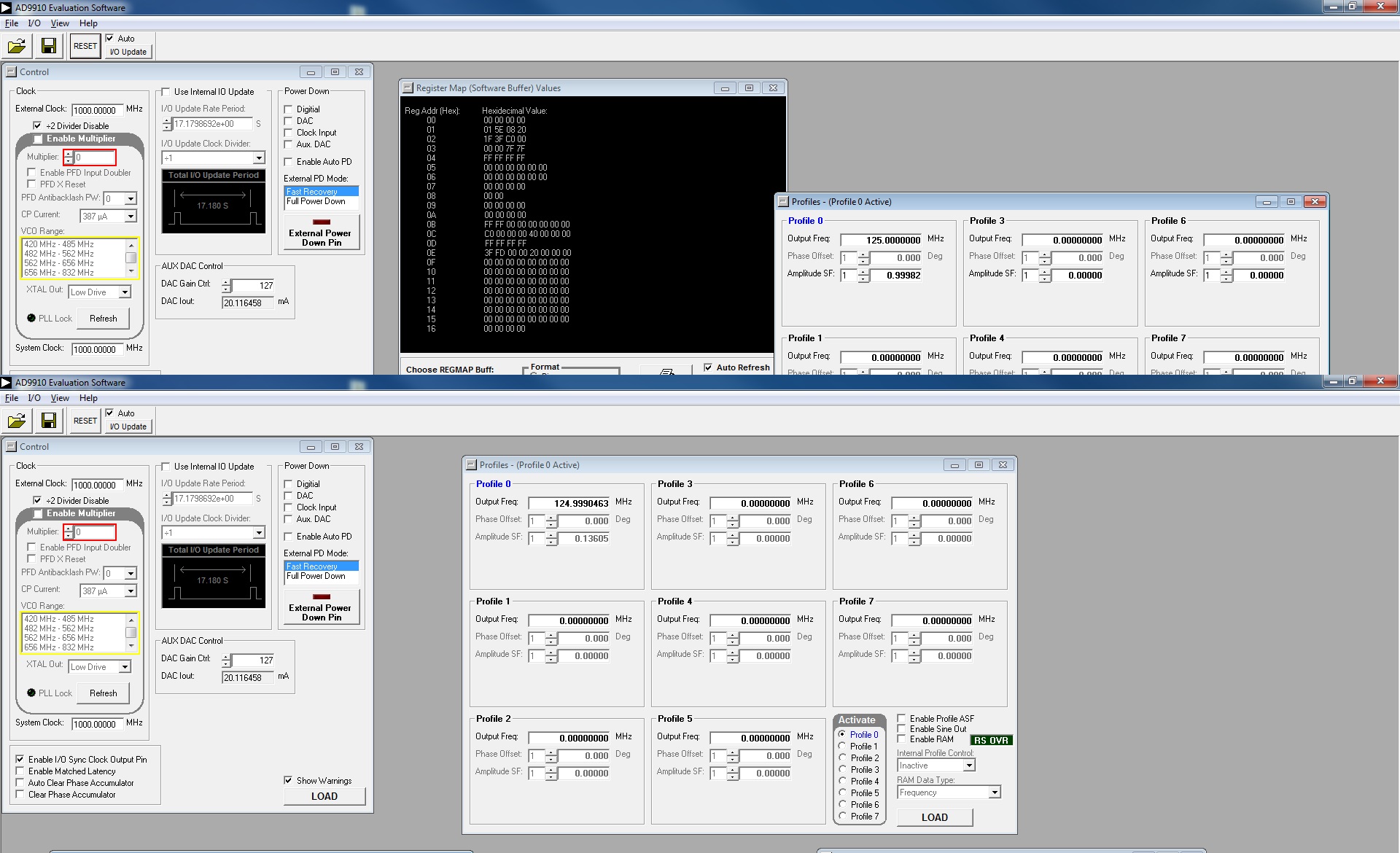The image size is (1400, 853).
Task: Click the open folder icon in the top toolbar
Action: (17, 47)
